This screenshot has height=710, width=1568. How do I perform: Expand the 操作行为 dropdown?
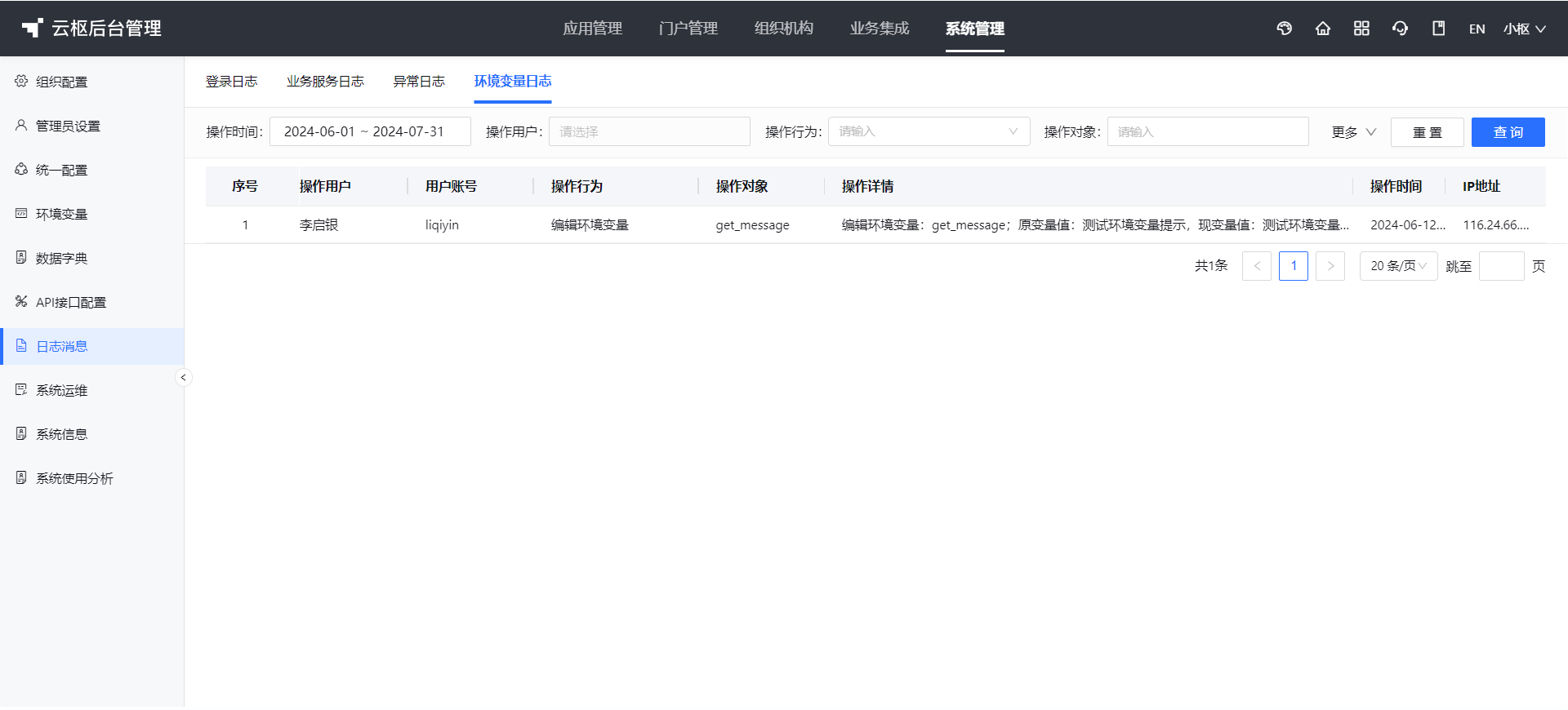pyautogui.click(x=929, y=131)
